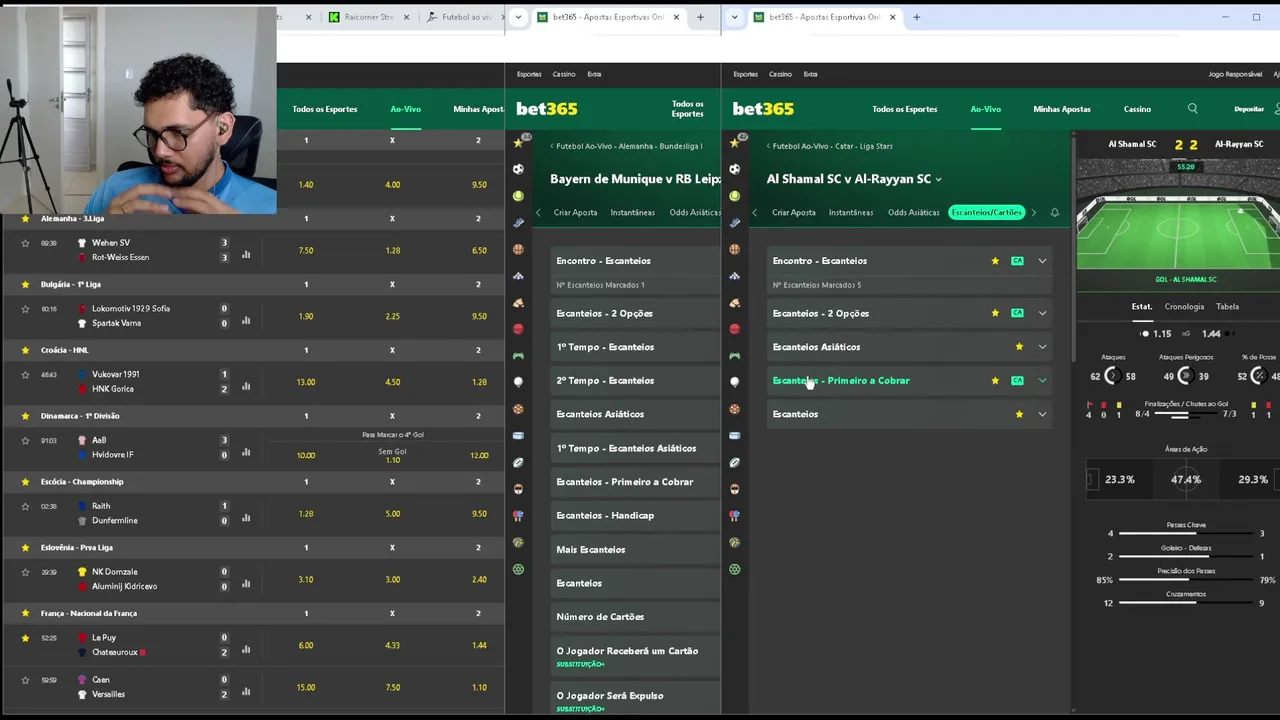
Task: Select tennis ball icon in middle window sidebar
Action: [x=518, y=196]
